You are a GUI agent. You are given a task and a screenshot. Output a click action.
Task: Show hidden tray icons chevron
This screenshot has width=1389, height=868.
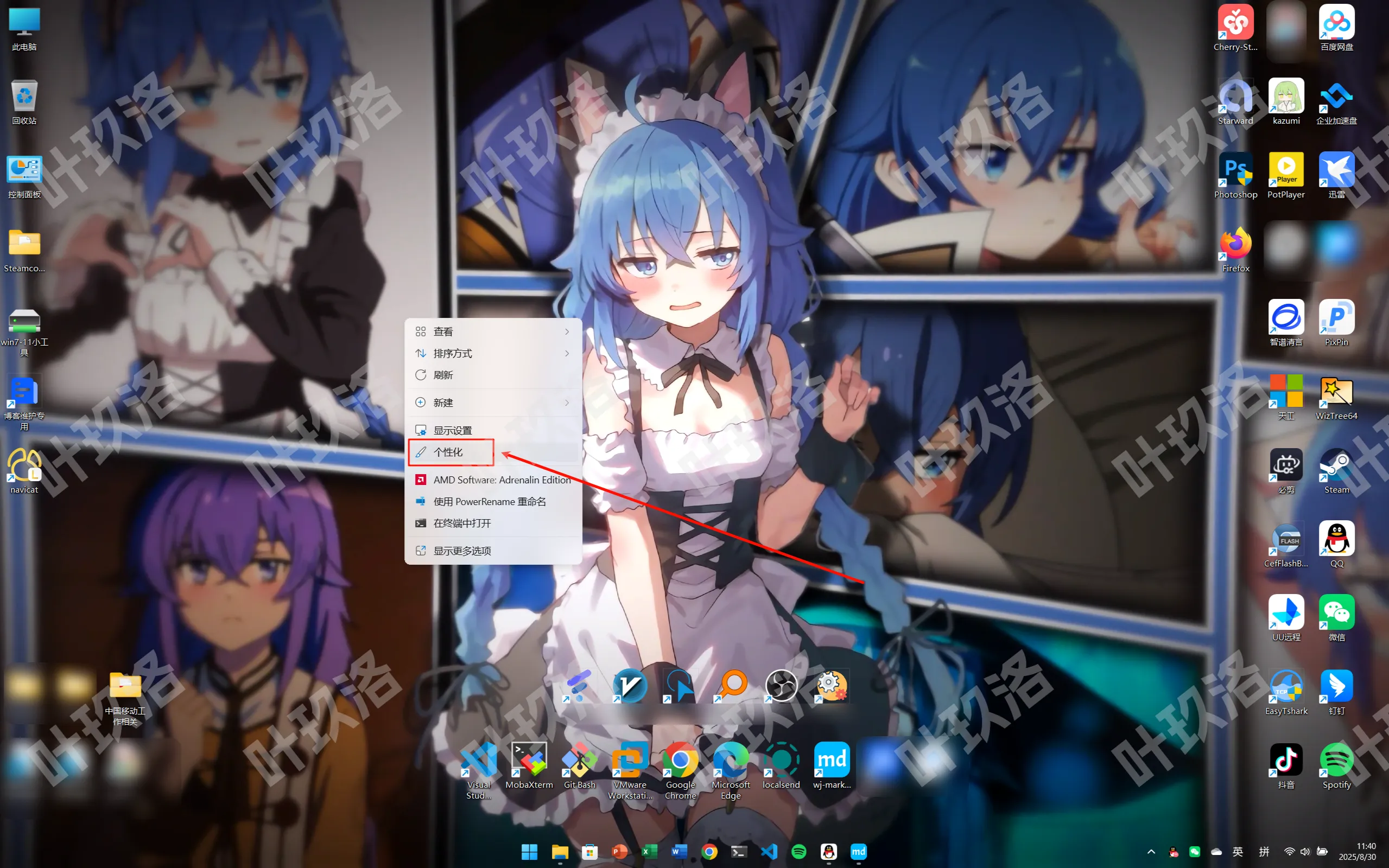pyautogui.click(x=1151, y=852)
